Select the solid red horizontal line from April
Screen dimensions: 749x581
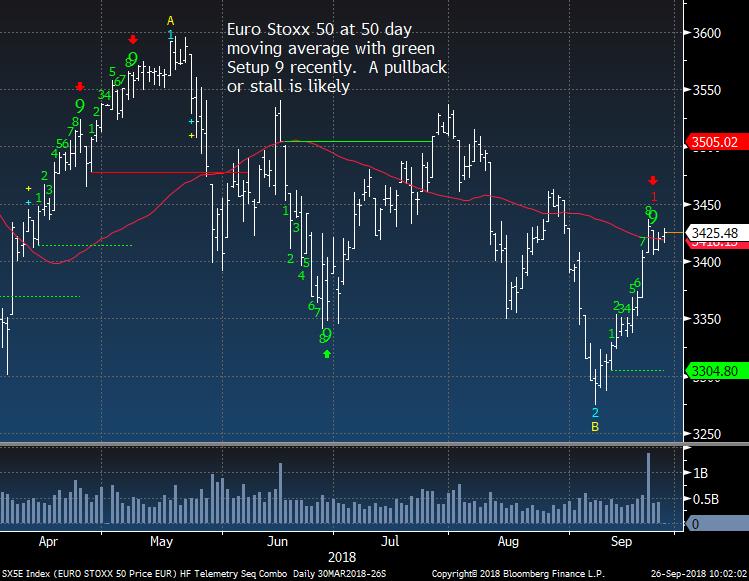(x=169, y=172)
